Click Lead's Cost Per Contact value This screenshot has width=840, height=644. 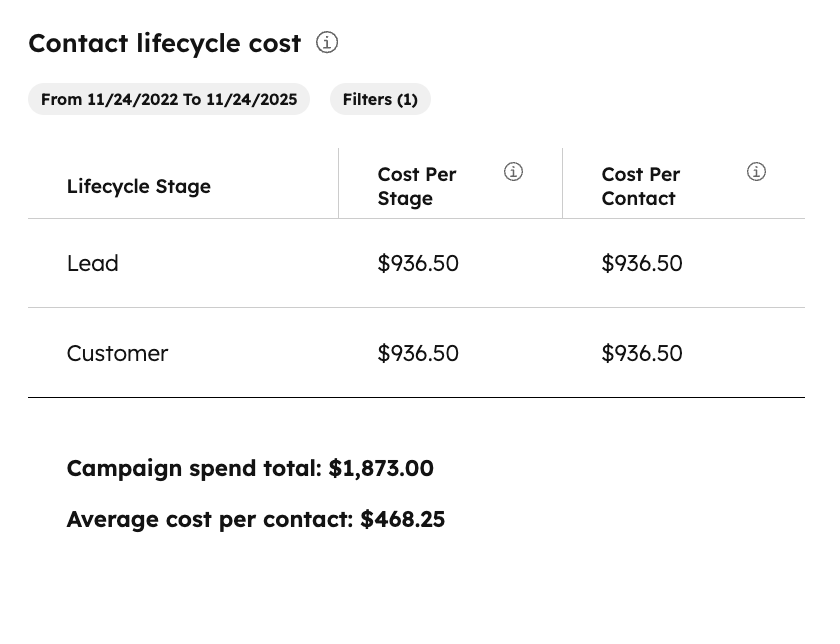pos(642,263)
